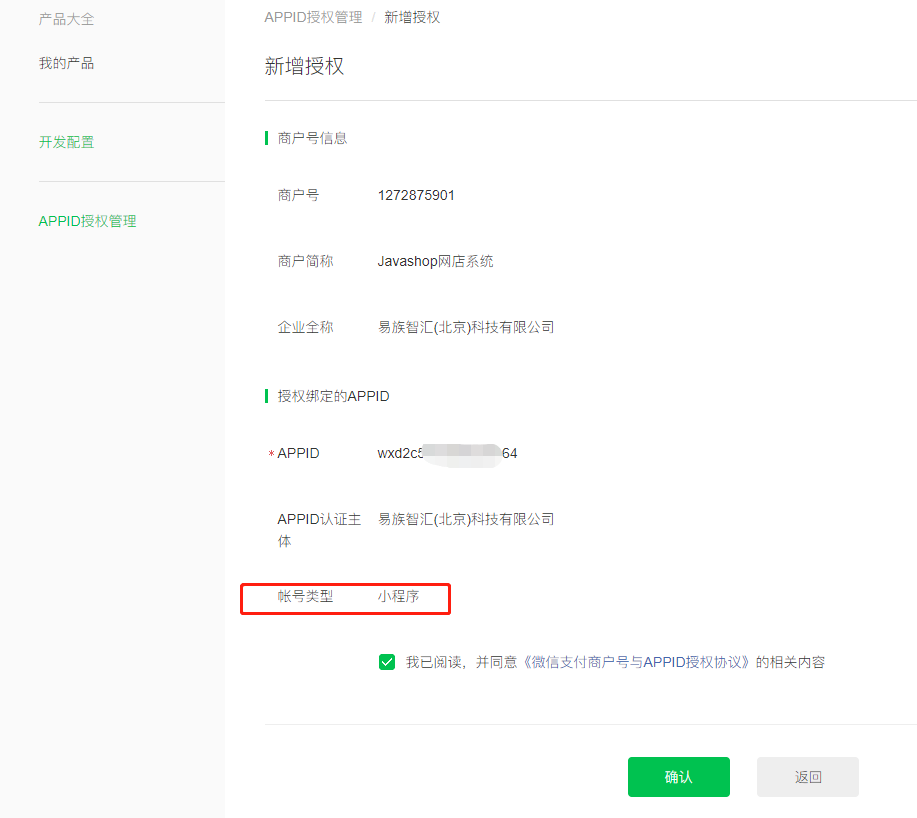Click merchant short name Javashop网店系统
This screenshot has width=917, height=818.
point(435,261)
